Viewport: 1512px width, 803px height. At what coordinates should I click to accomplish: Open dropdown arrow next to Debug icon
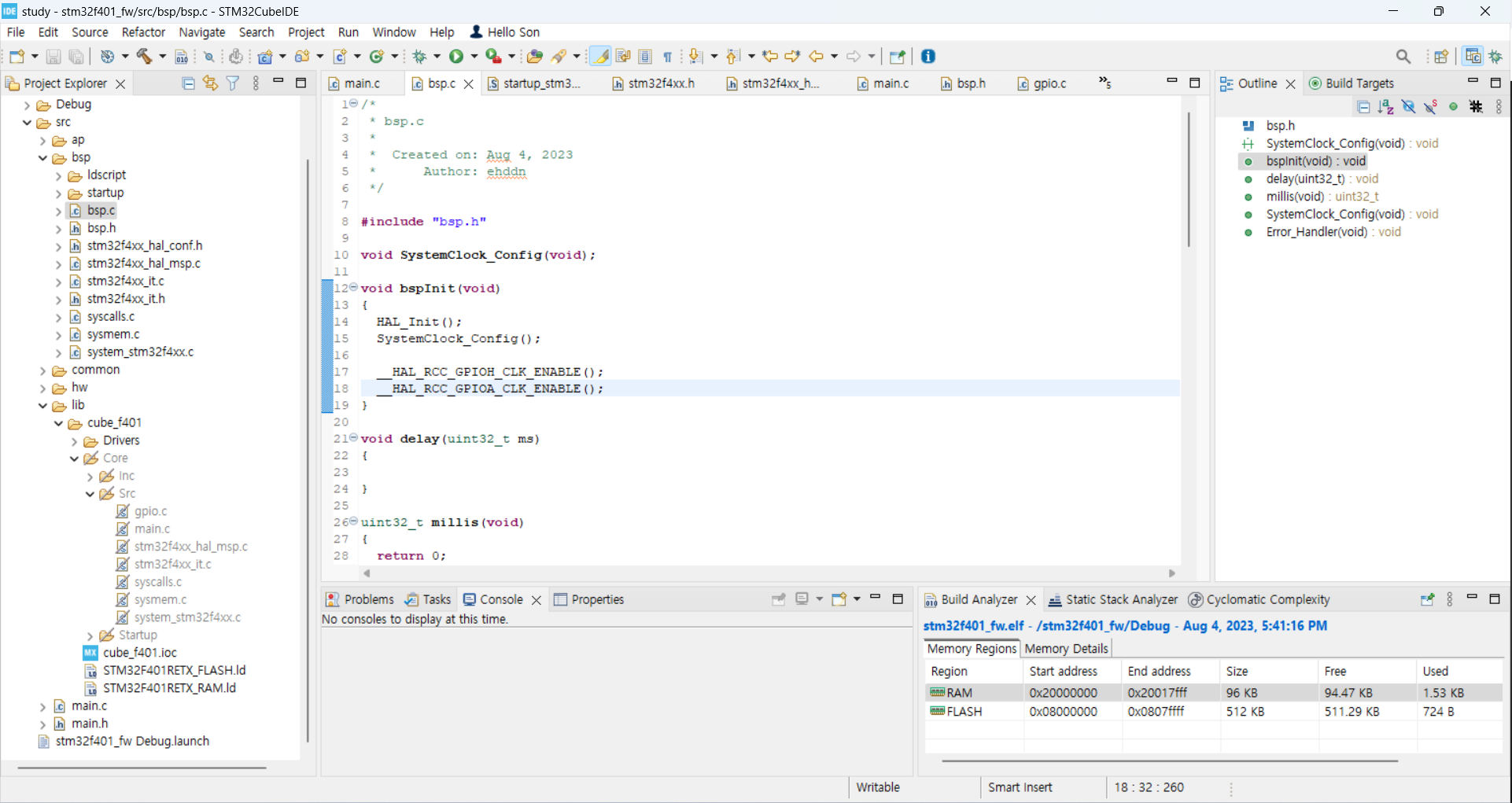pos(437,57)
